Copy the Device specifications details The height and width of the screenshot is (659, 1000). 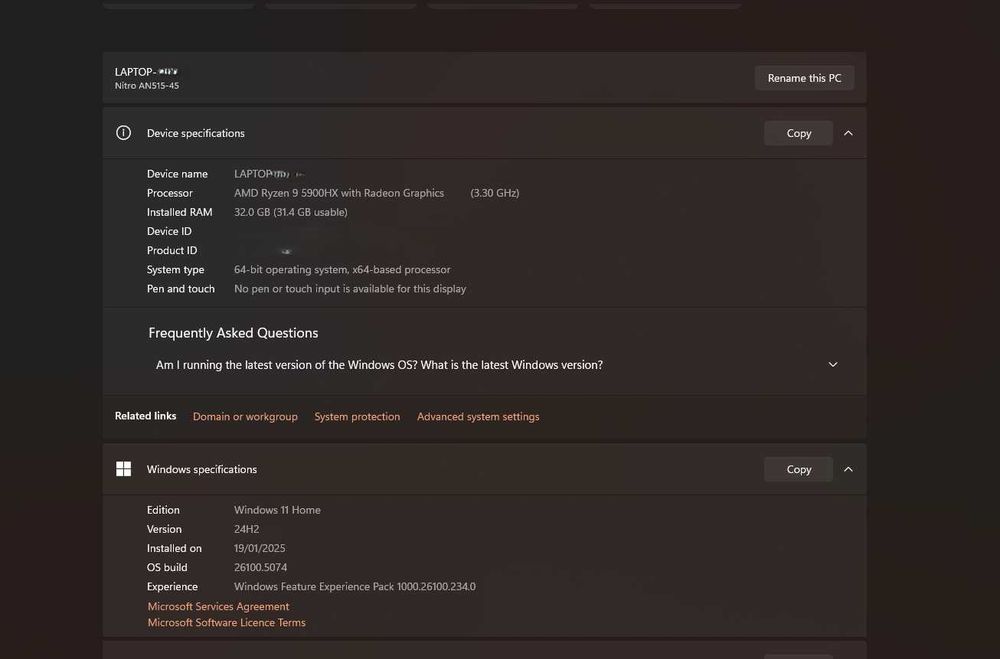pos(798,133)
